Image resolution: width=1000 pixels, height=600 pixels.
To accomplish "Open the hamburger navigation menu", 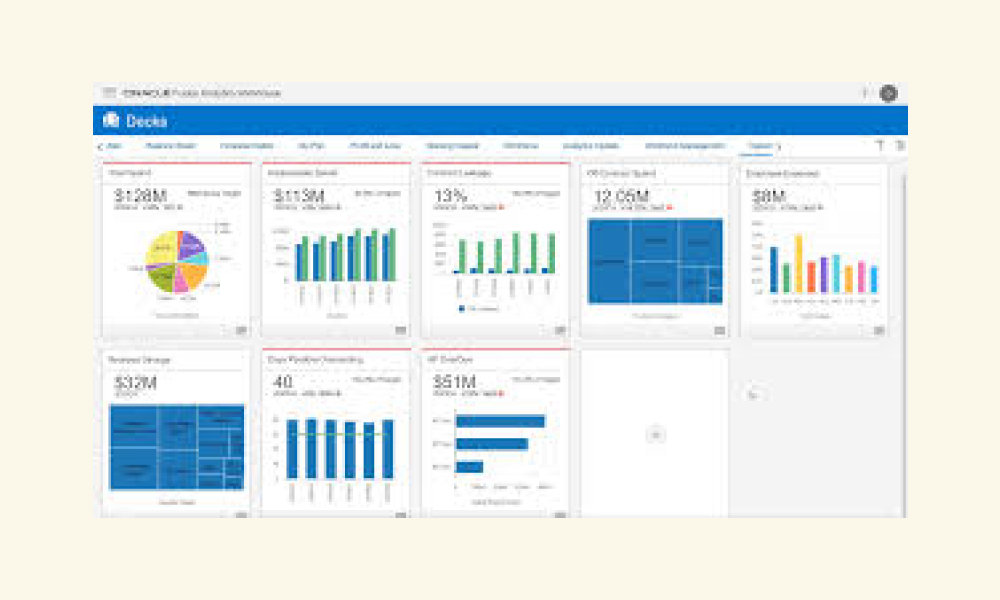I will (x=109, y=93).
